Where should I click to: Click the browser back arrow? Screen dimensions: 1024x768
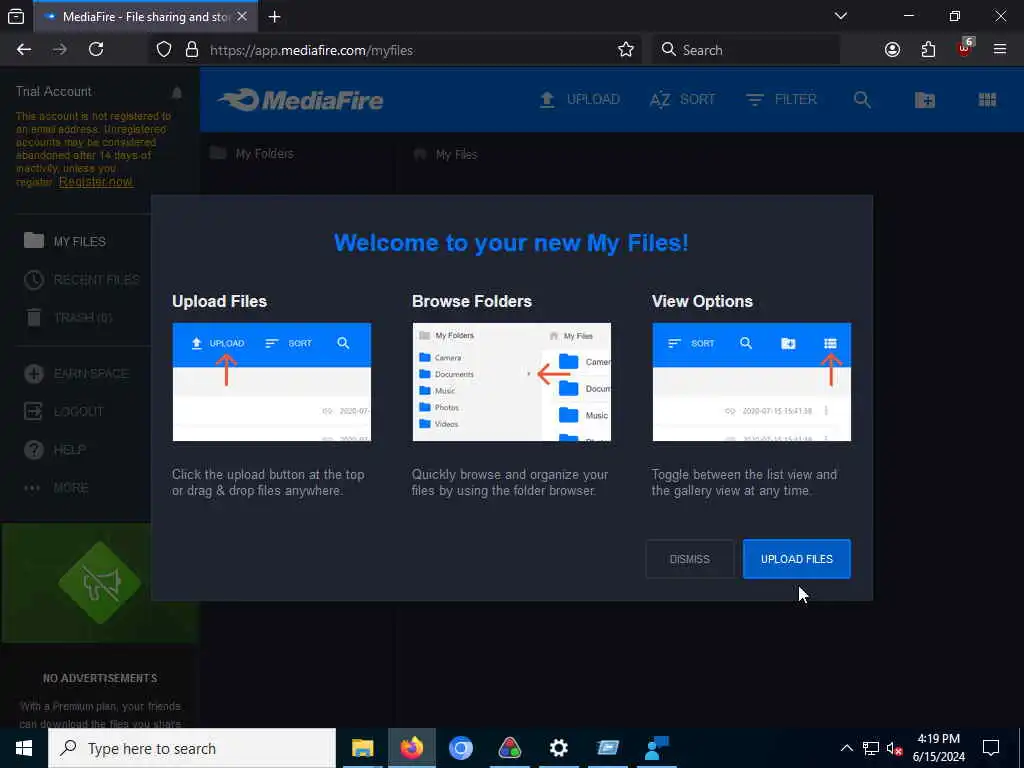(x=24, y=50)
